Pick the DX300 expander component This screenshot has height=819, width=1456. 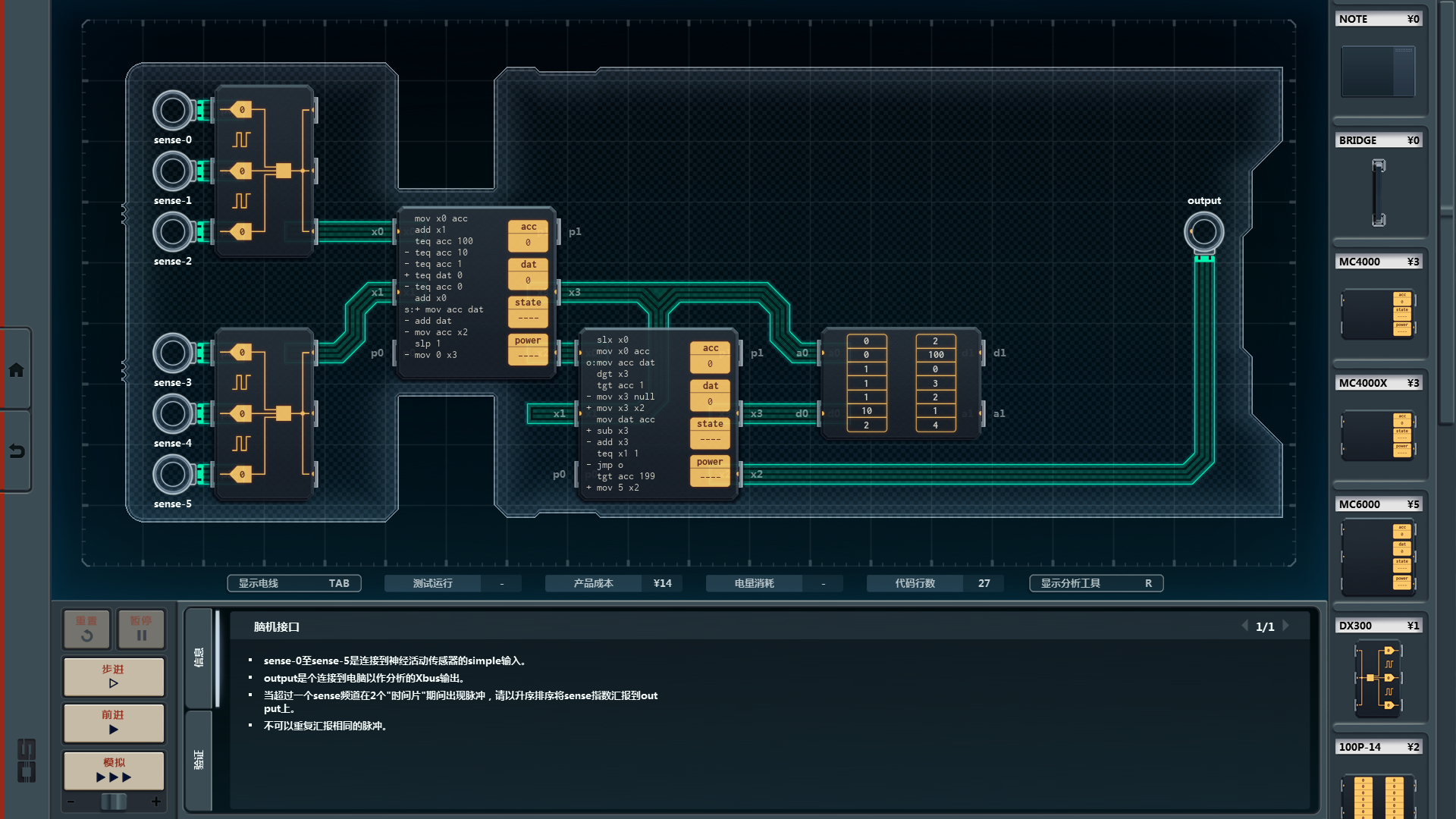click(1378, 678)
